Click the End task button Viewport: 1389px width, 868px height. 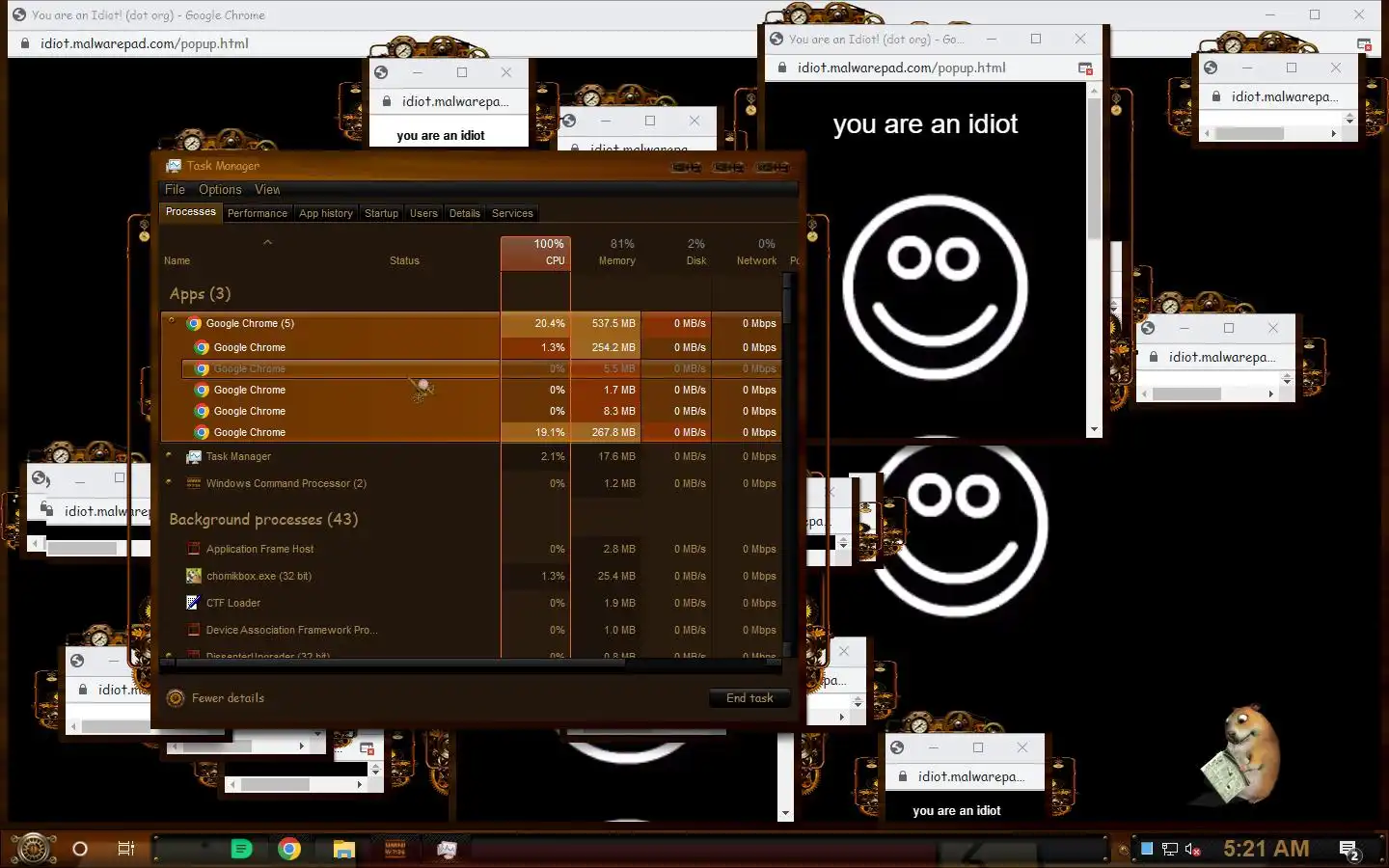[749, 698]
